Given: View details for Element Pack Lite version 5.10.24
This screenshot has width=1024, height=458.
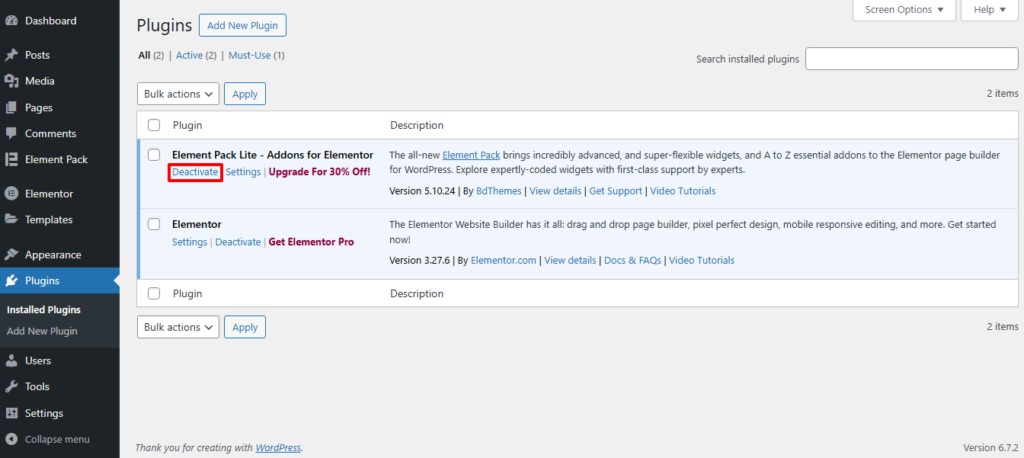Looking at the screenshot, I should click(555, 191).
